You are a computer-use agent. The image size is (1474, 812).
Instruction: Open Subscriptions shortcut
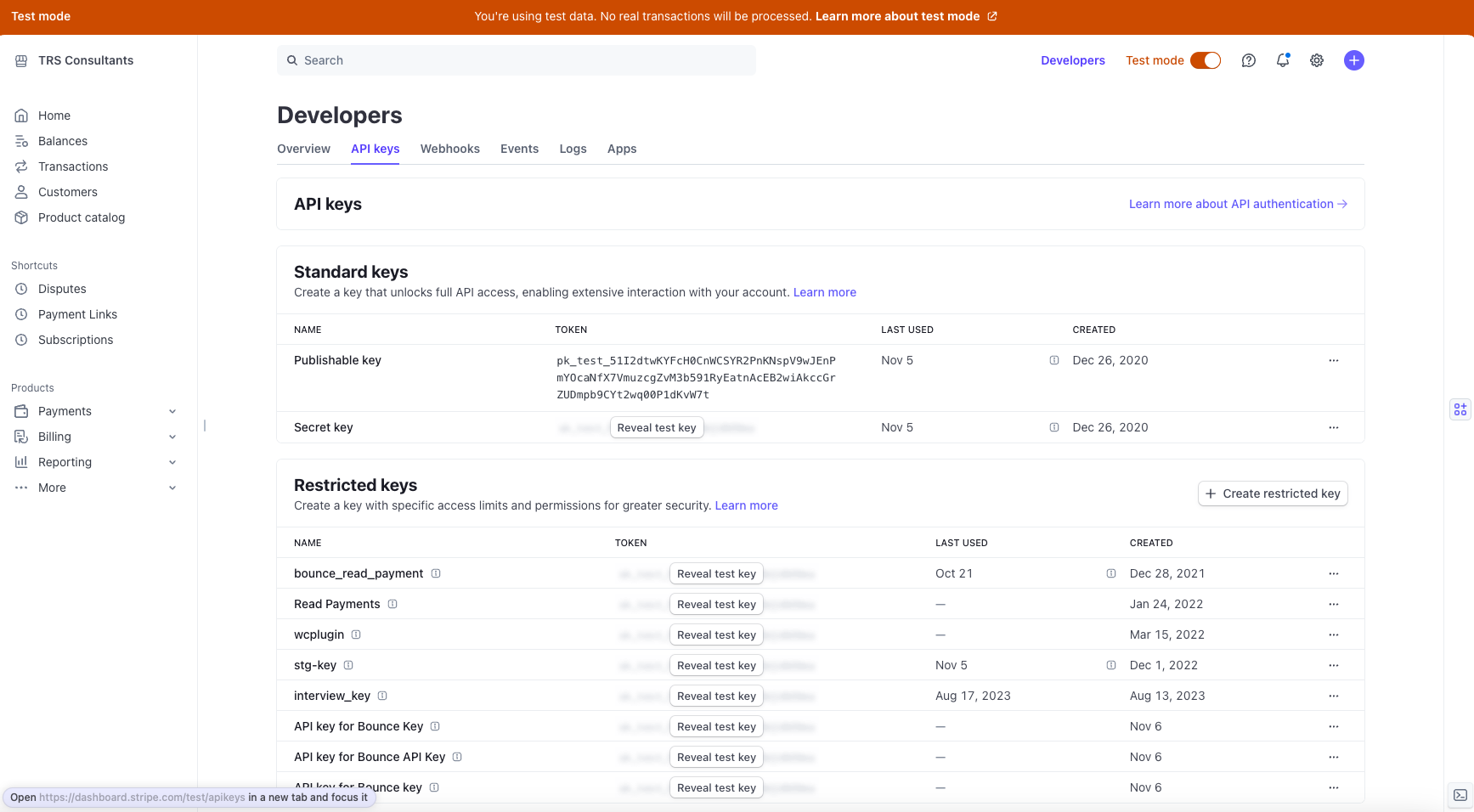click(x=76, y=340)
